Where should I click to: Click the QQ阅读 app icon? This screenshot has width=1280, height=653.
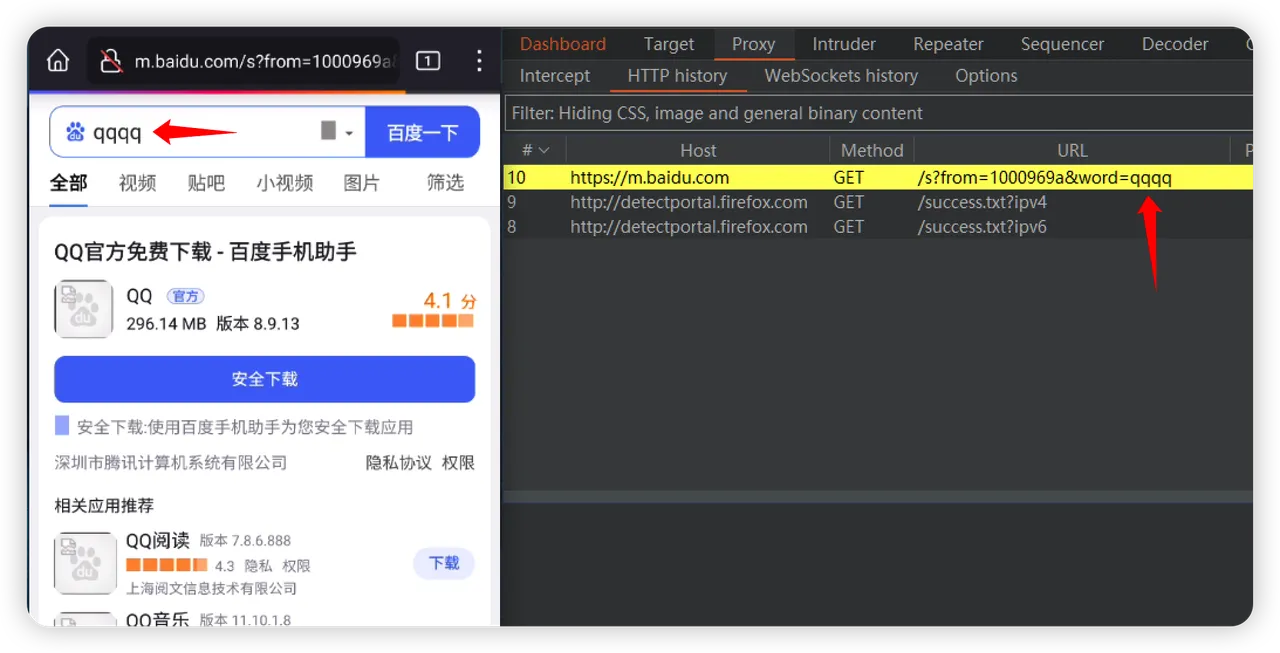click(84, 562)
